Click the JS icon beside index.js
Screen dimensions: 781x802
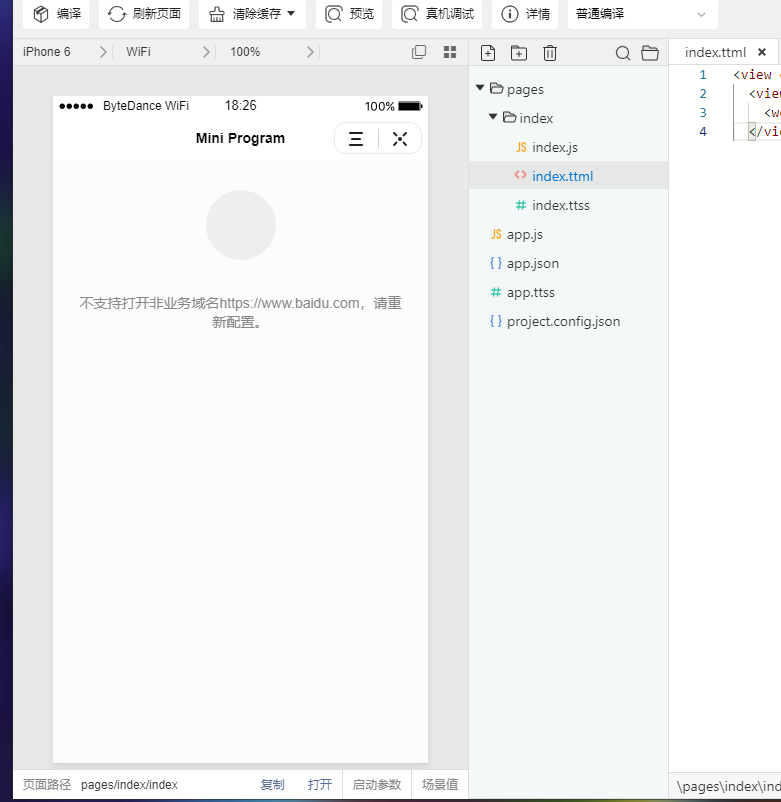coord(521,147)
